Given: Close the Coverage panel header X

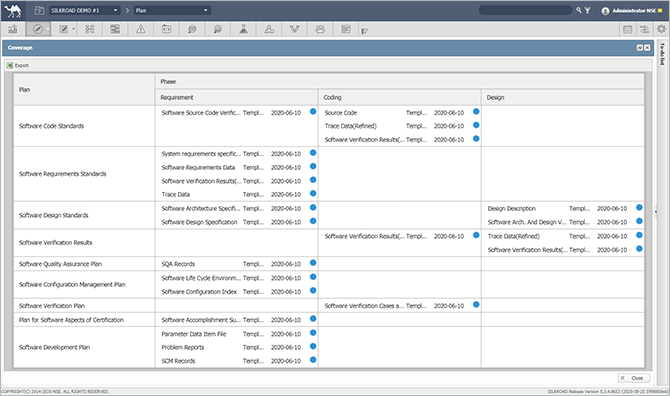Looking at the screenshot, I should [647, 48].
